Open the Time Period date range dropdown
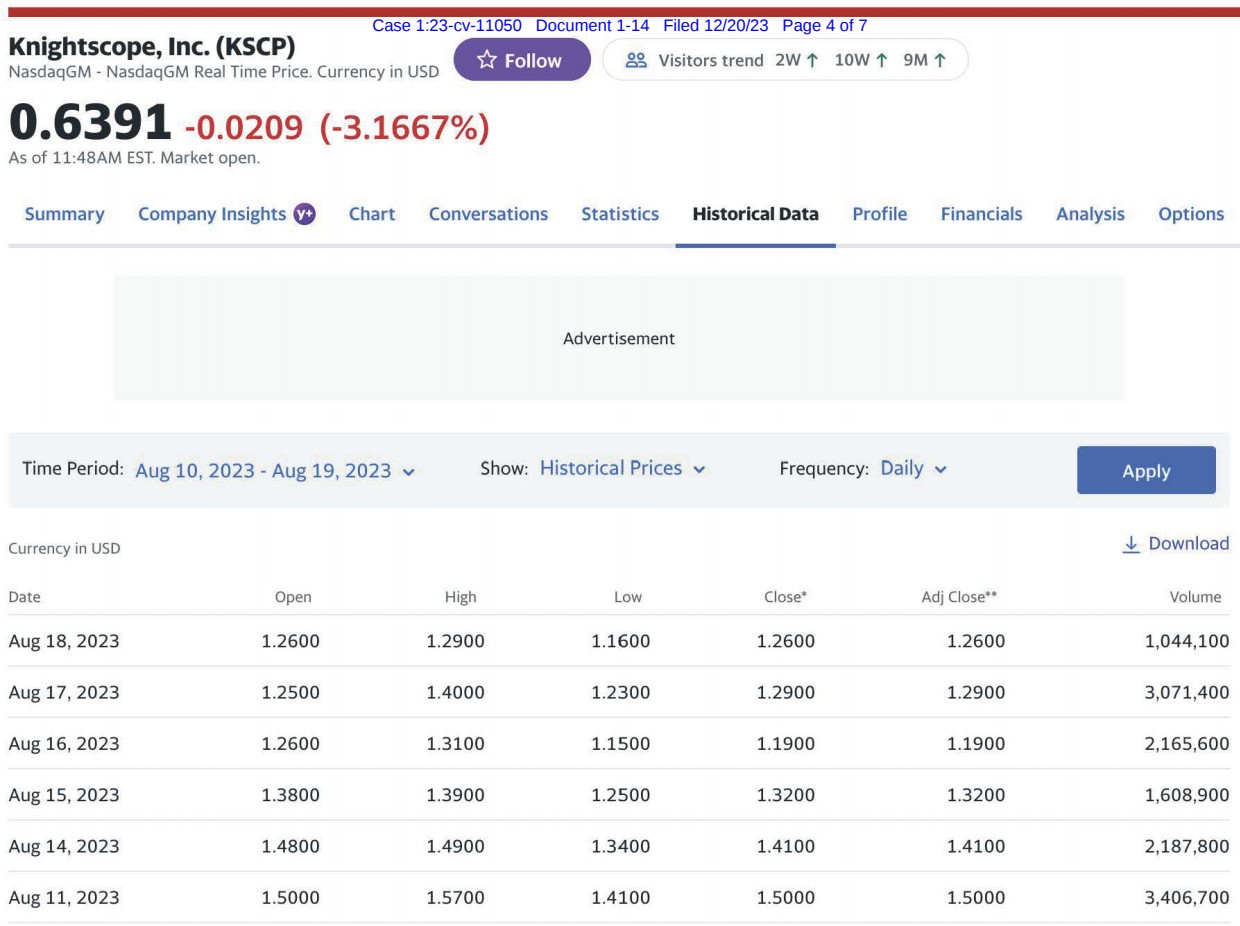 (x=274, y=470)
